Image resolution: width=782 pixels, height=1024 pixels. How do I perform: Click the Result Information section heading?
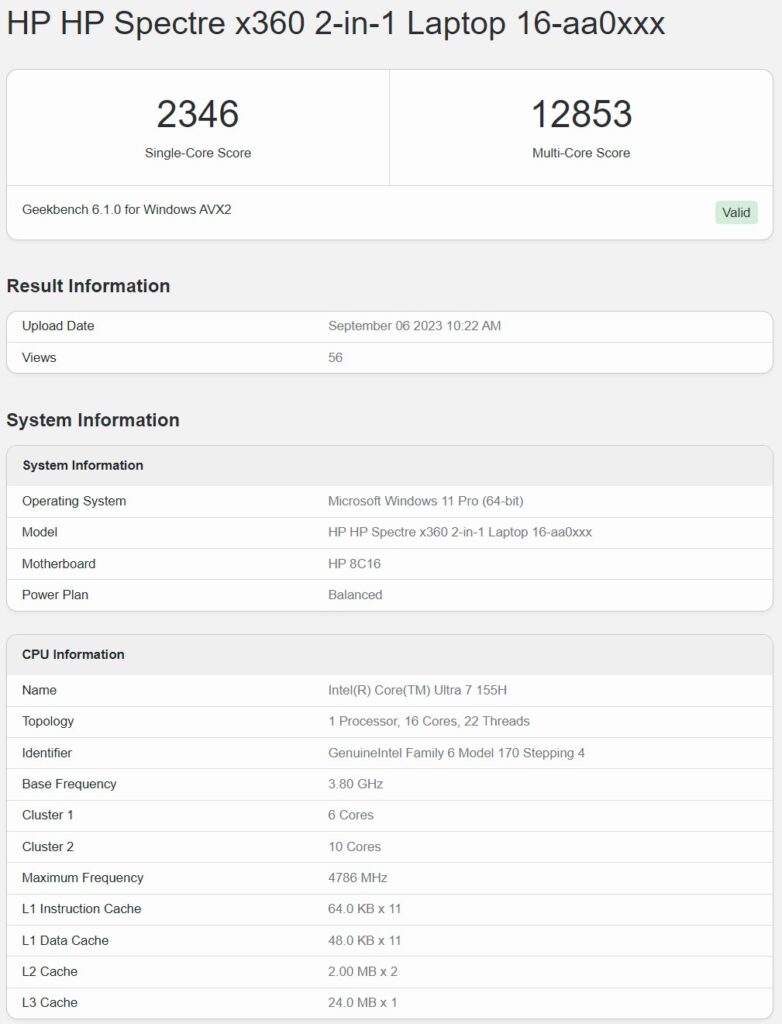click(88, 286)
